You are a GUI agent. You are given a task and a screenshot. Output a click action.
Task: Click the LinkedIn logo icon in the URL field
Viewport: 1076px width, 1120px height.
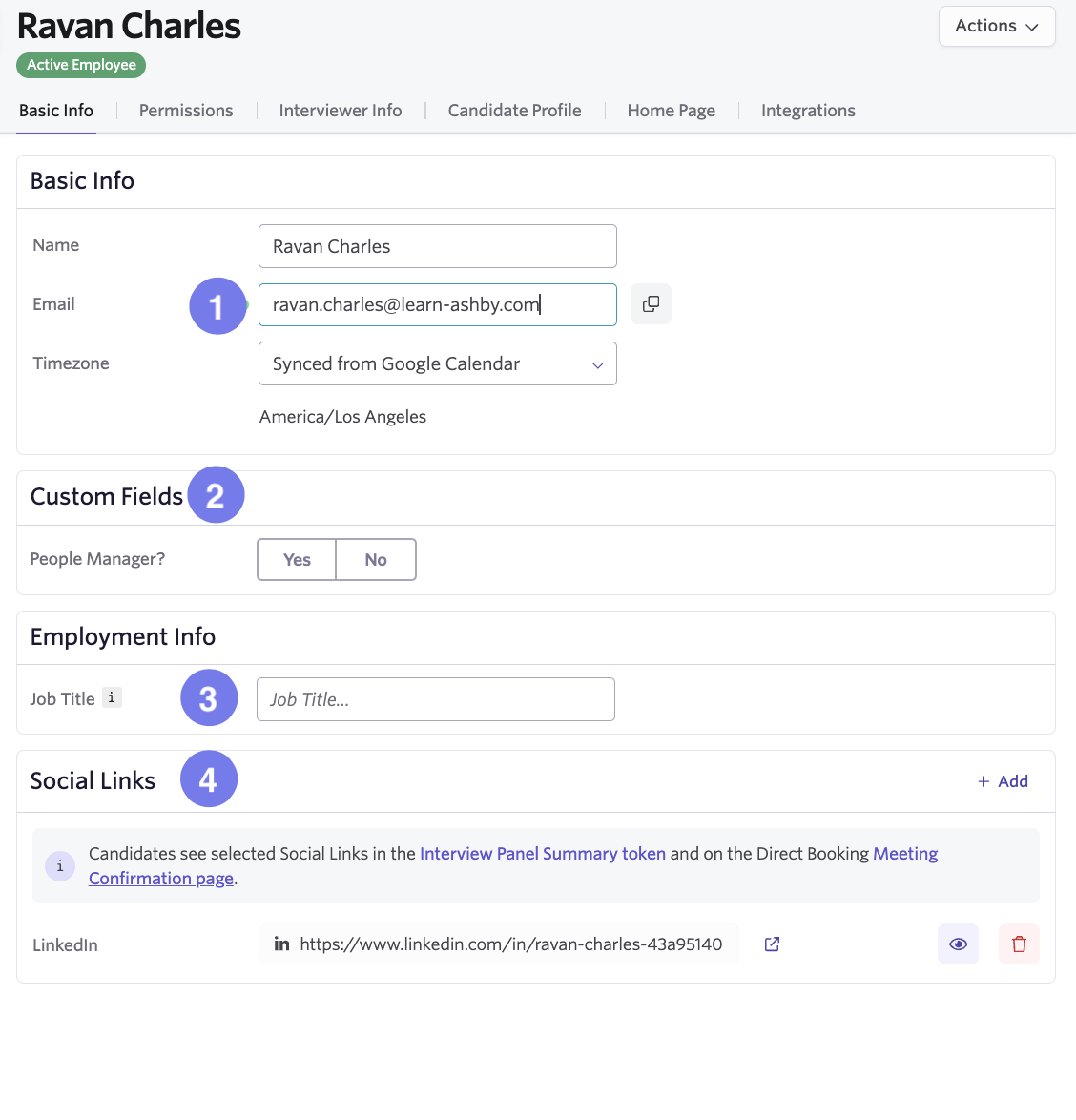[x=282, y=944]
